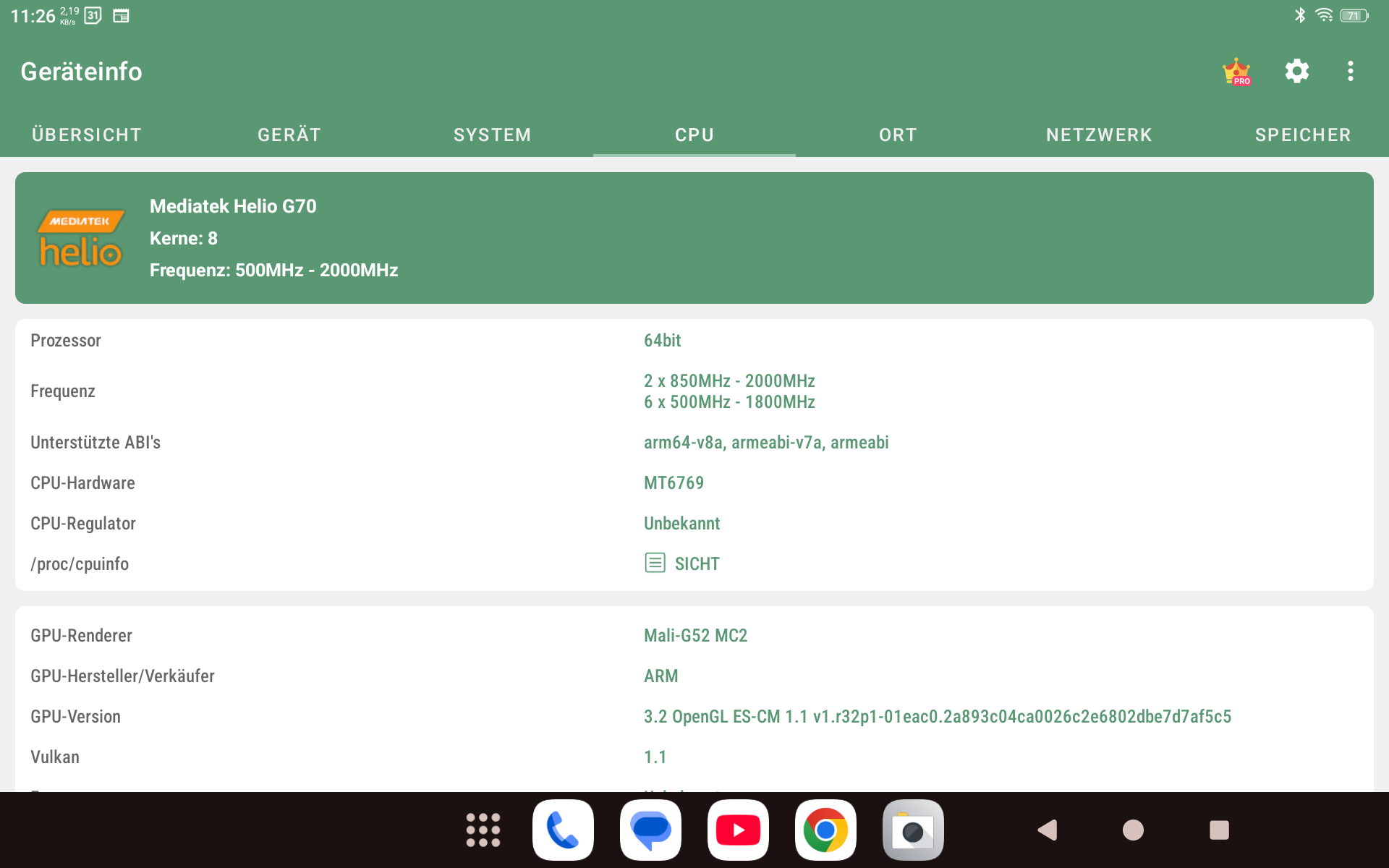1389x868 pixels.
Task: Go to the NETZWERK tab
Action: (1099, 135)
